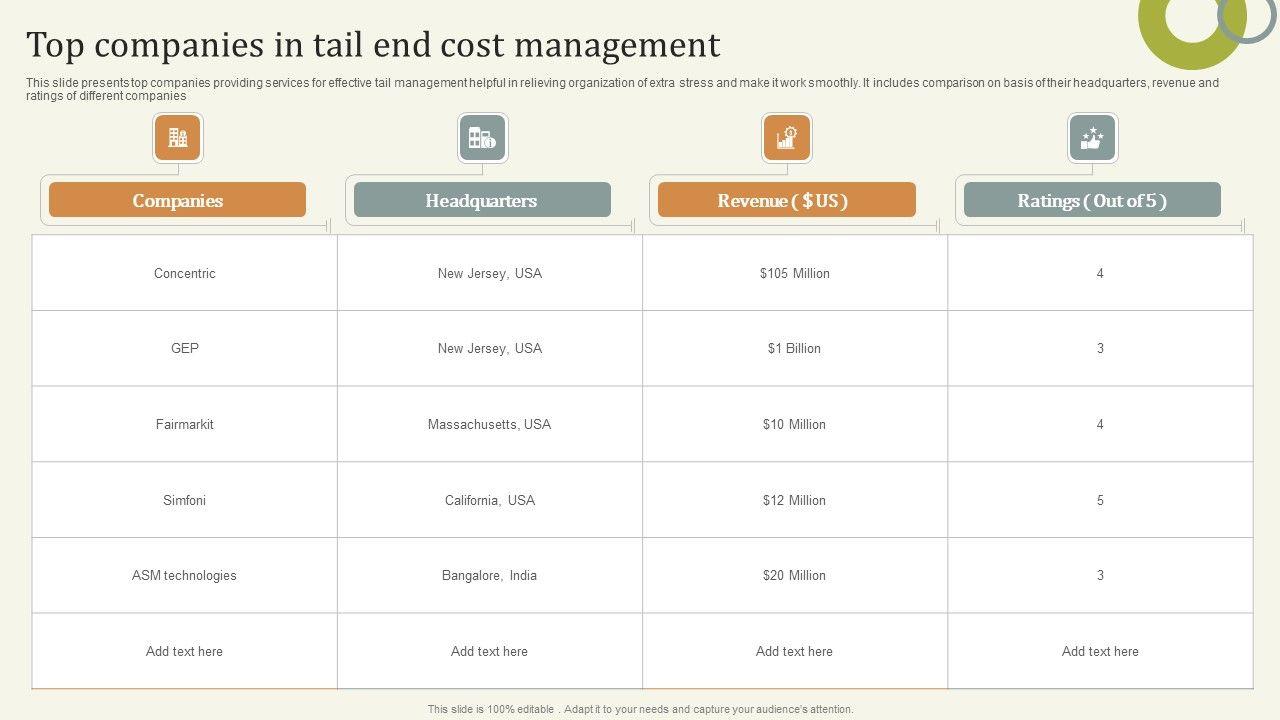Select the GEP company cell
Screen dimensions: 1280x720
(185, 349)
